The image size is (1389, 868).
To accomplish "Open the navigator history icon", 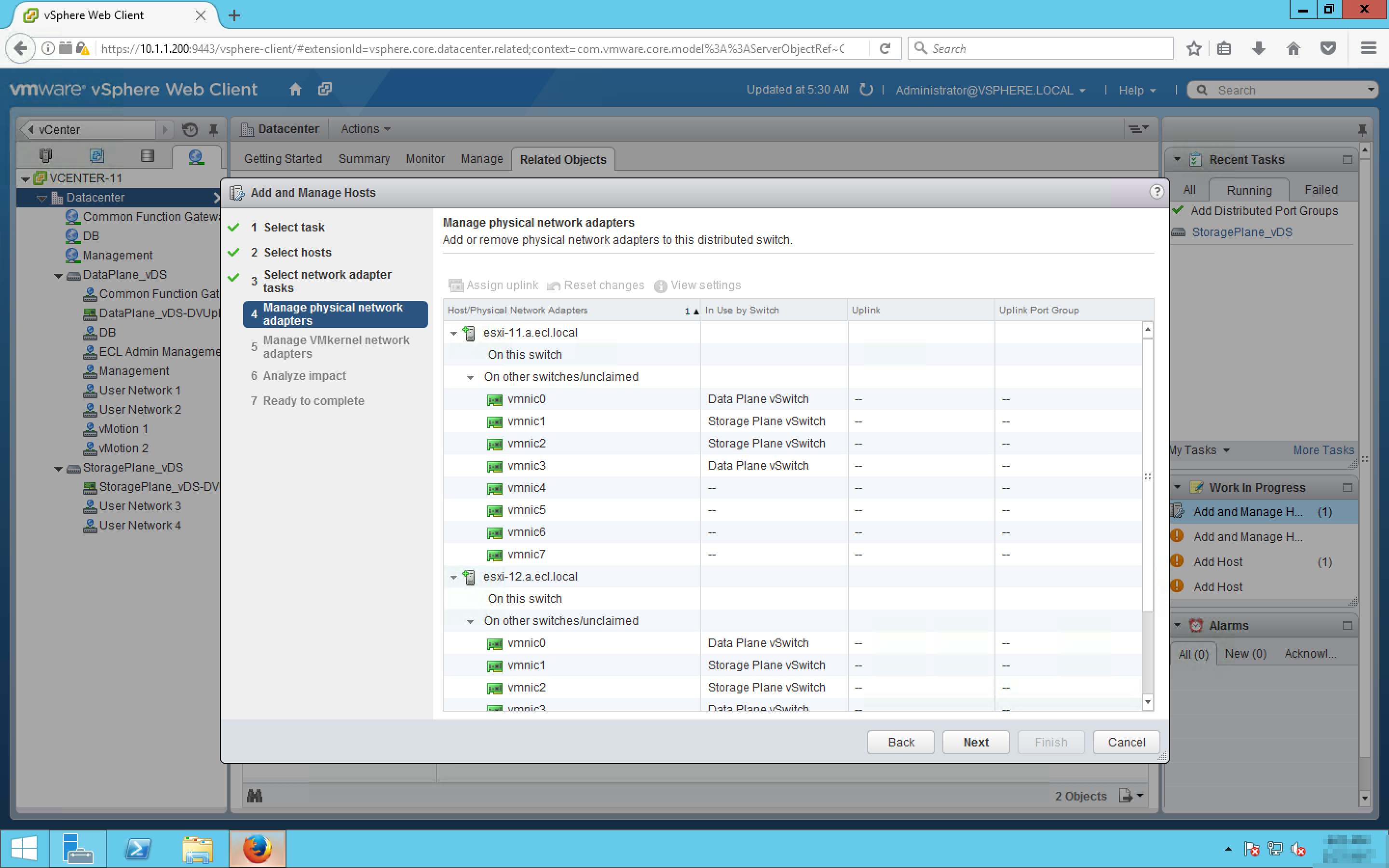I will point(190,130).
